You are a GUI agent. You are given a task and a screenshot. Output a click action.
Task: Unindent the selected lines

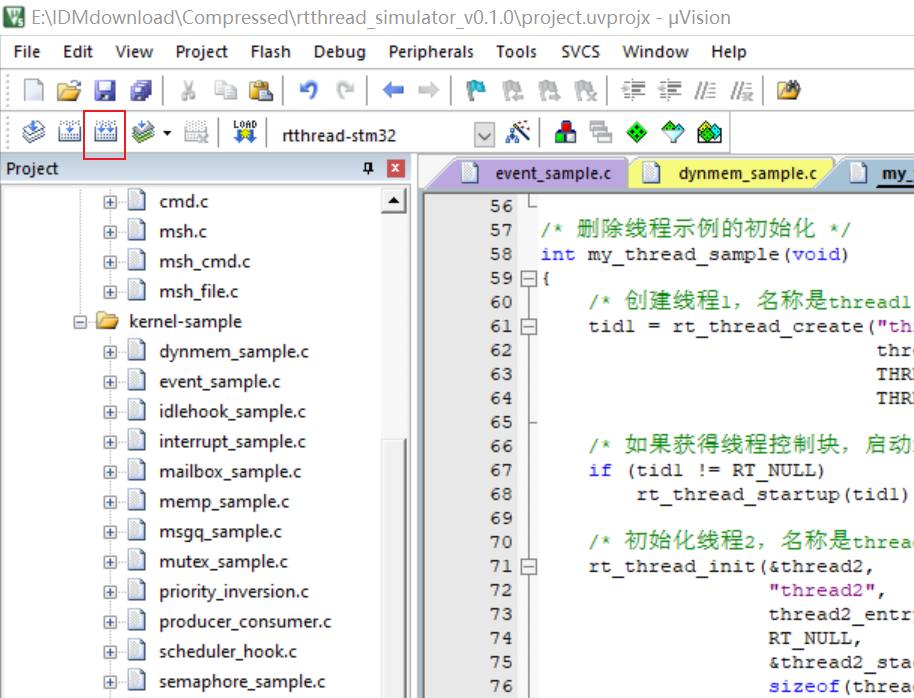coord(670,90)
